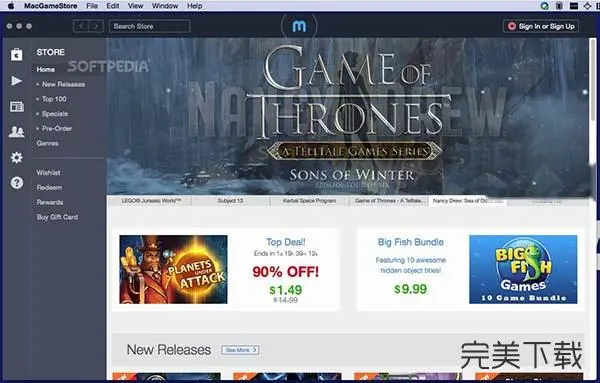600x383 pixels.
Task: Open Wishlist in the sidebar
Action: pos(48,173)
